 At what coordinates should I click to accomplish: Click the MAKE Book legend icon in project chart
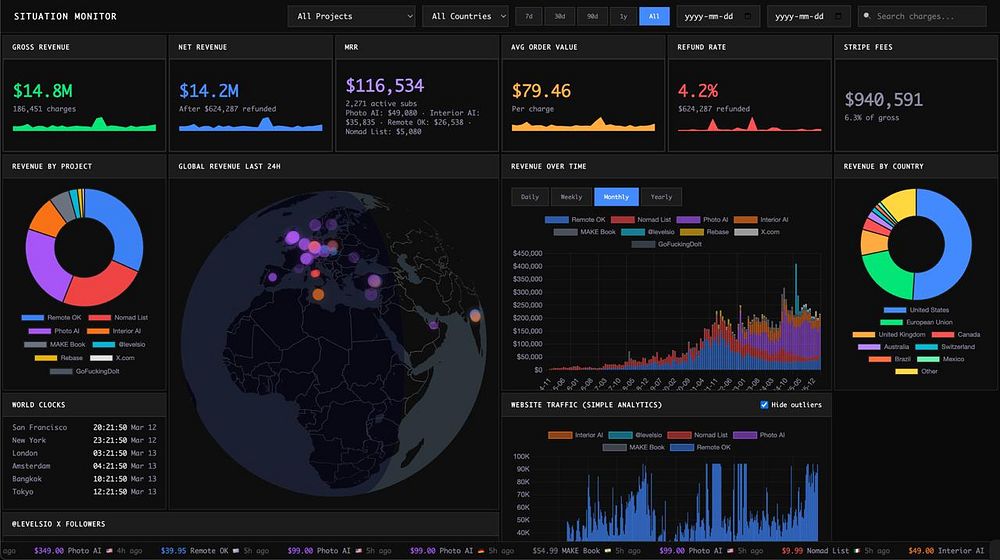35,344
